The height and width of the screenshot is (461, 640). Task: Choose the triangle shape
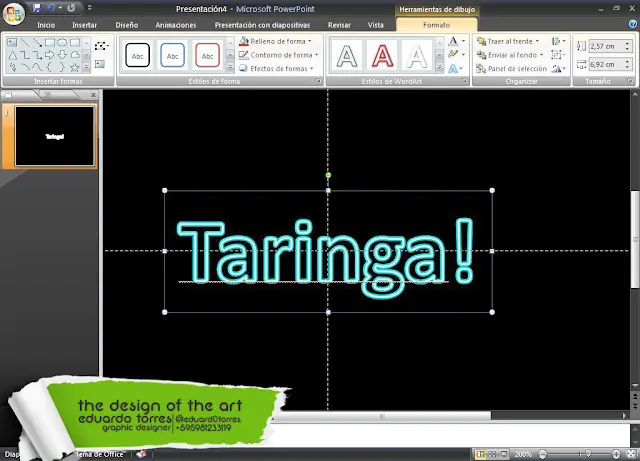(x=13, y=55)
